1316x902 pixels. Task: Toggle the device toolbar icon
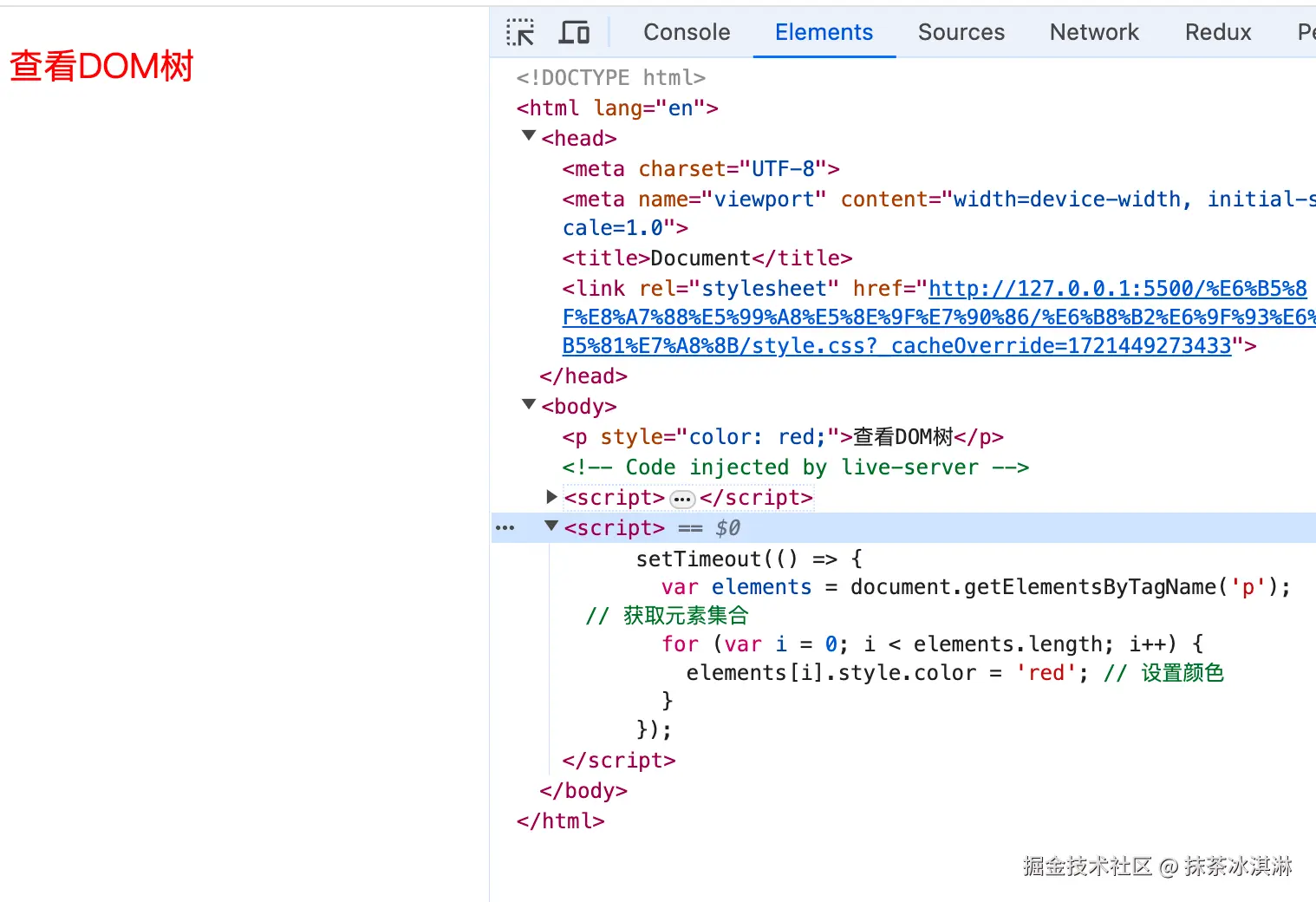click(x=574, y=33)
